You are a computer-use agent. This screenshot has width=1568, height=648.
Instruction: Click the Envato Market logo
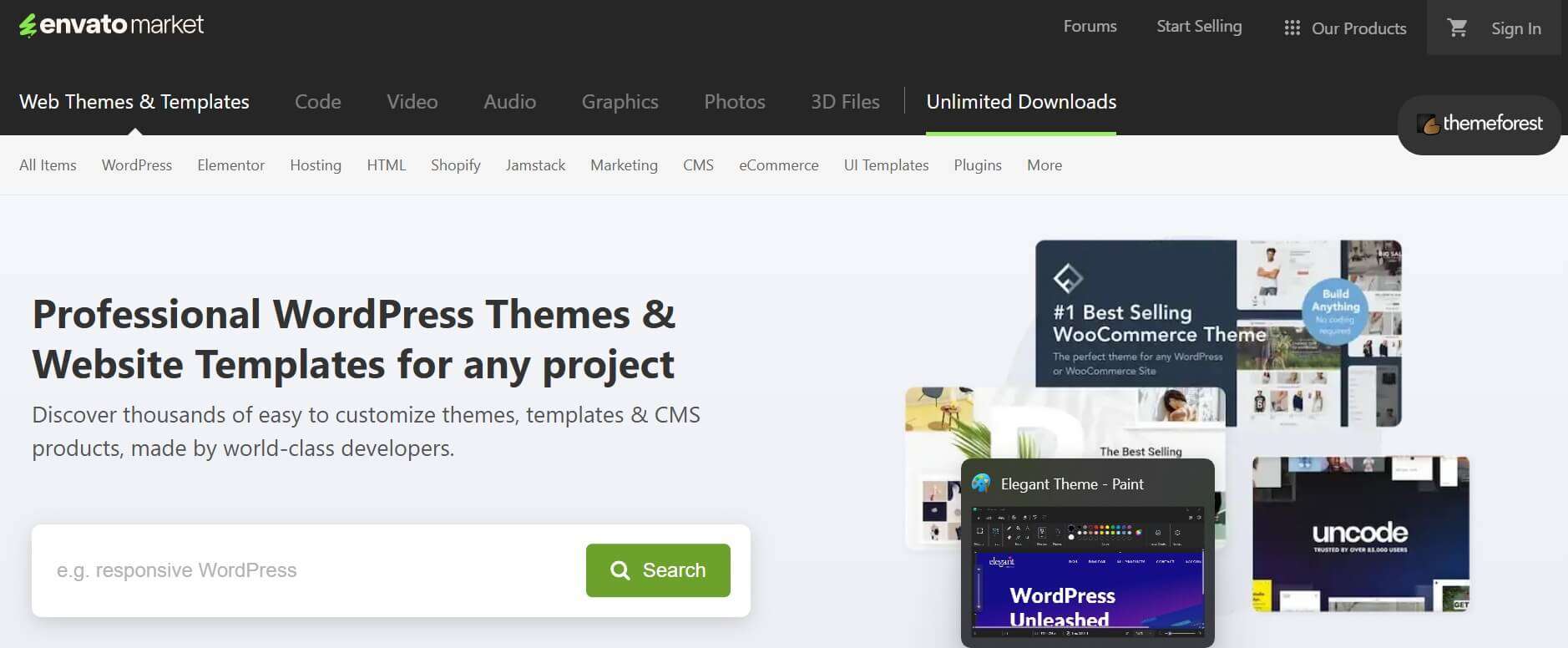point(111,25)
